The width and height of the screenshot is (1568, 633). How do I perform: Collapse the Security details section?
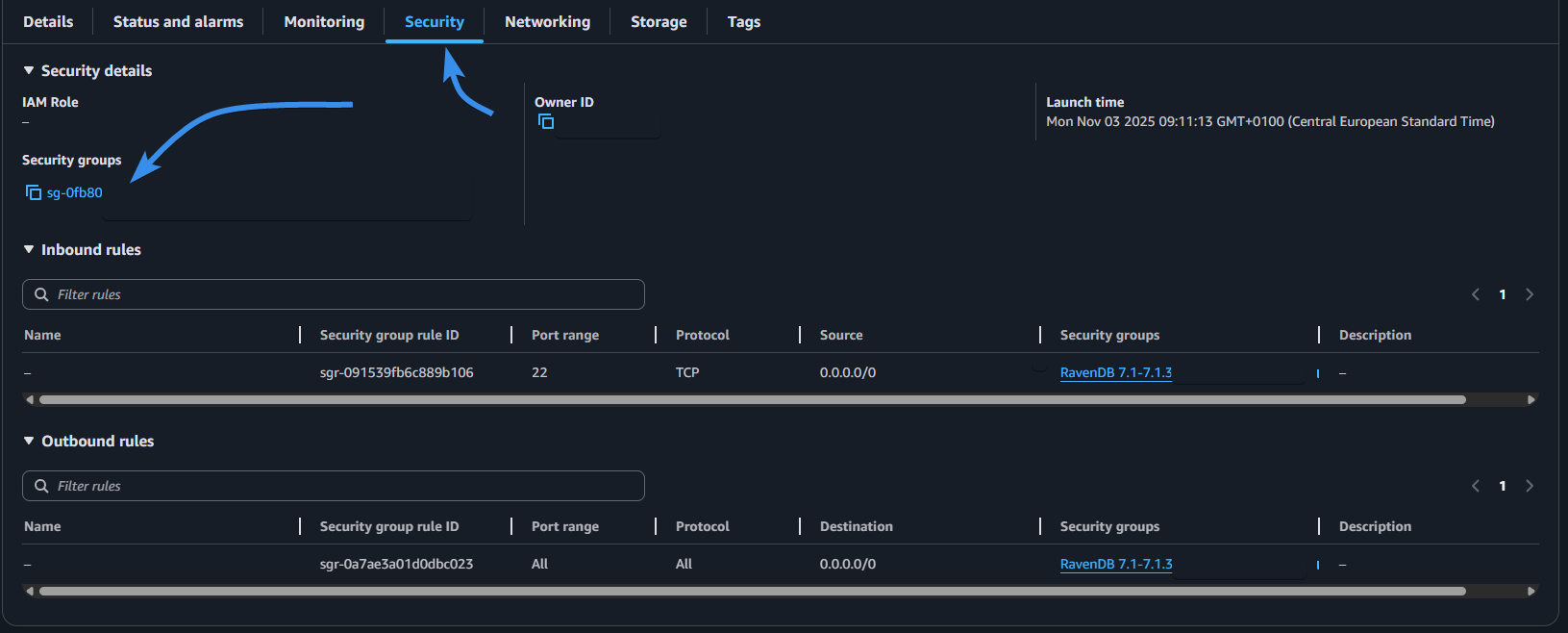click(29, 70)
